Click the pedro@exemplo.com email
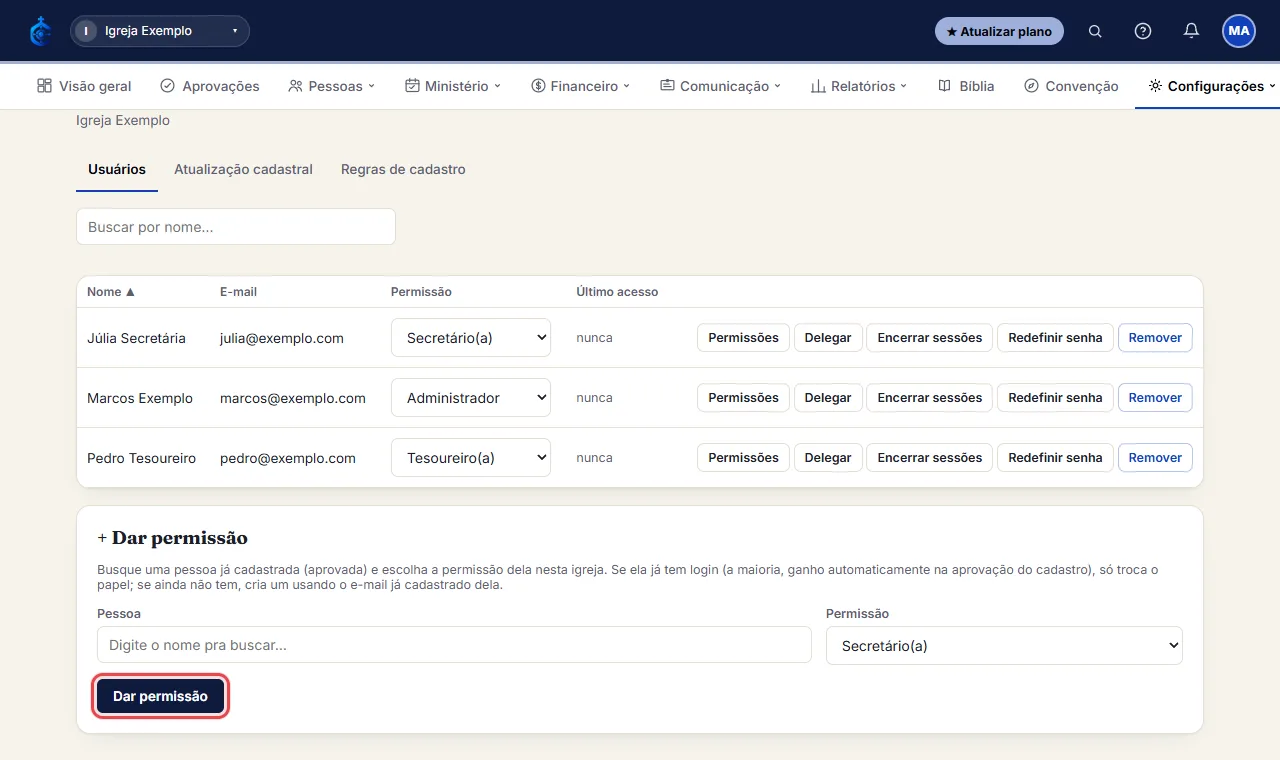This screenshot has height=760, width=1280. pos(288,458)
